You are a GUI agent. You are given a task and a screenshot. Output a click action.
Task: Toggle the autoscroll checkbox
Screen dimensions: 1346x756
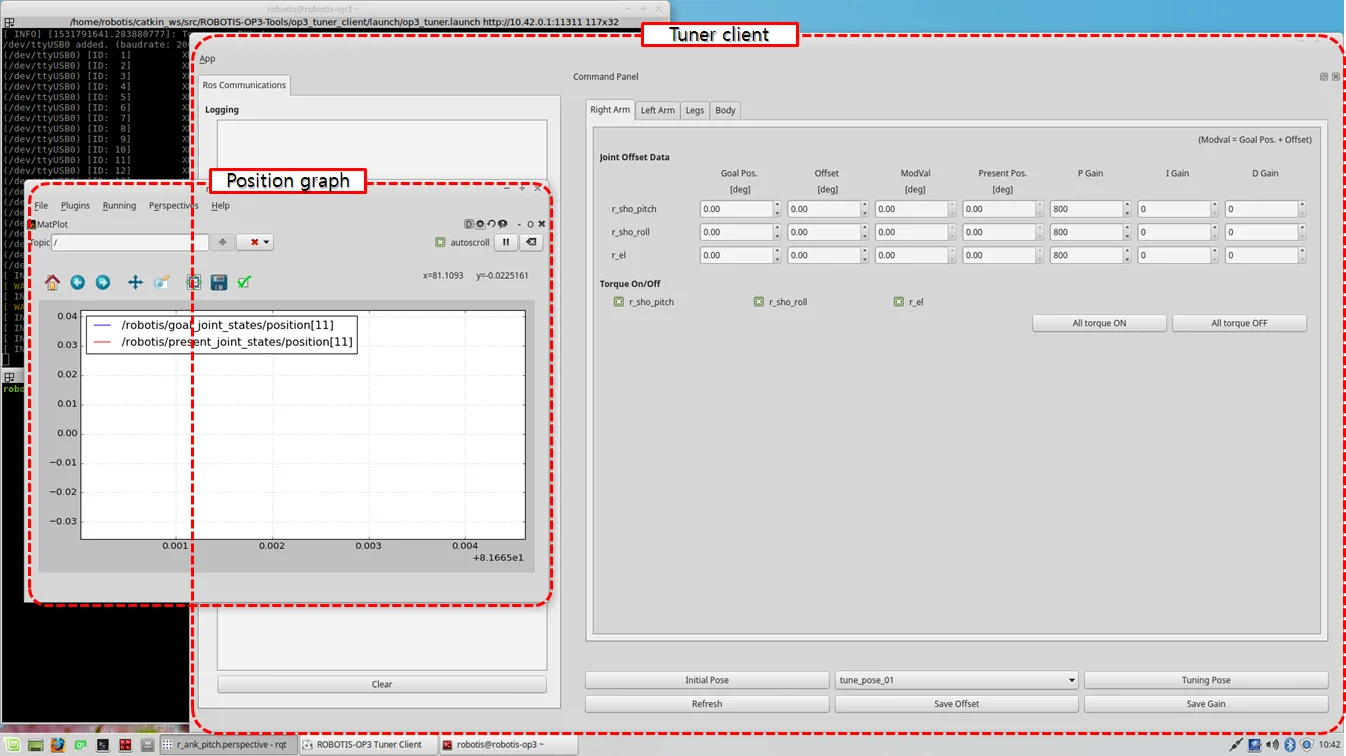(x=440, y=243)
